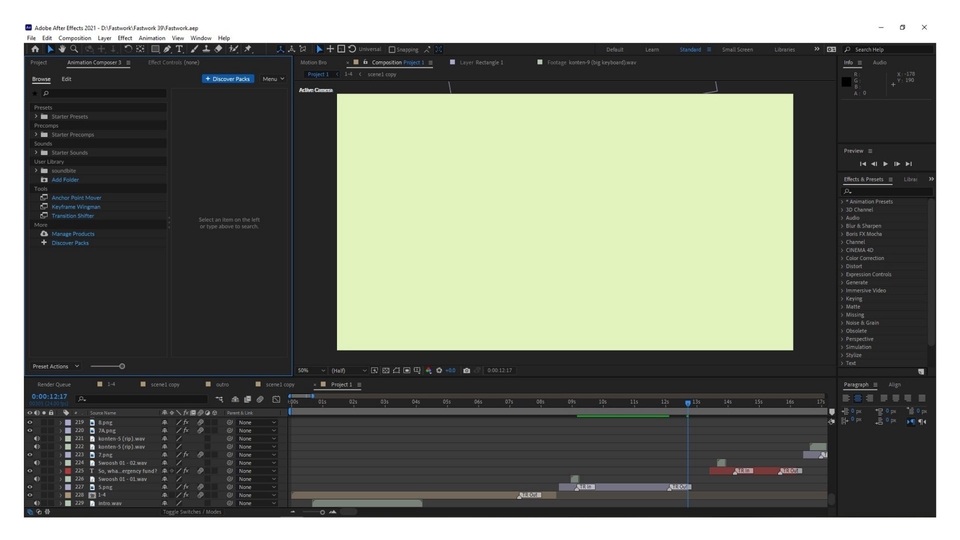Image resolution: width=960 pixels, height=540 pixels.
Task: Select the Selection arrow tool
Action: pos(50,49)
